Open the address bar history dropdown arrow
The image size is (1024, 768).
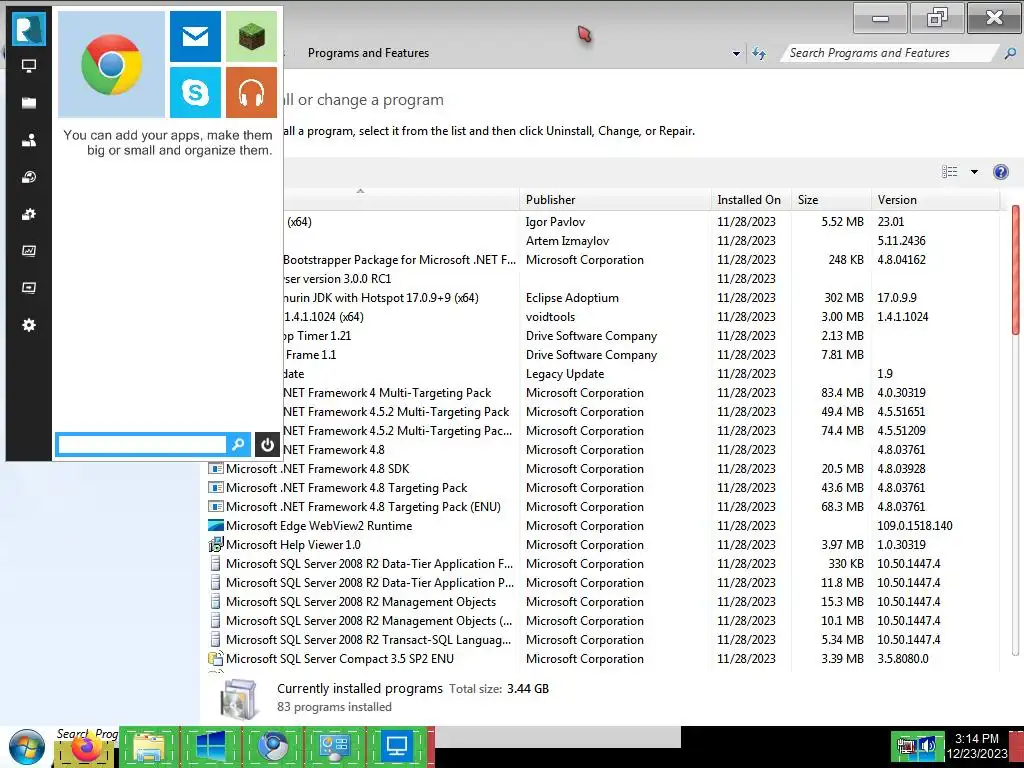pos(736,54)
